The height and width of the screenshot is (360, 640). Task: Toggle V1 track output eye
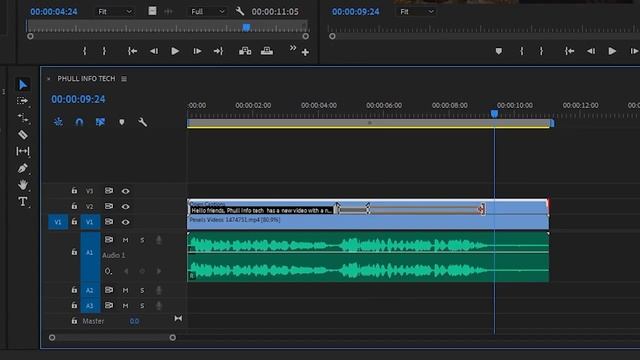pos(125,222)
